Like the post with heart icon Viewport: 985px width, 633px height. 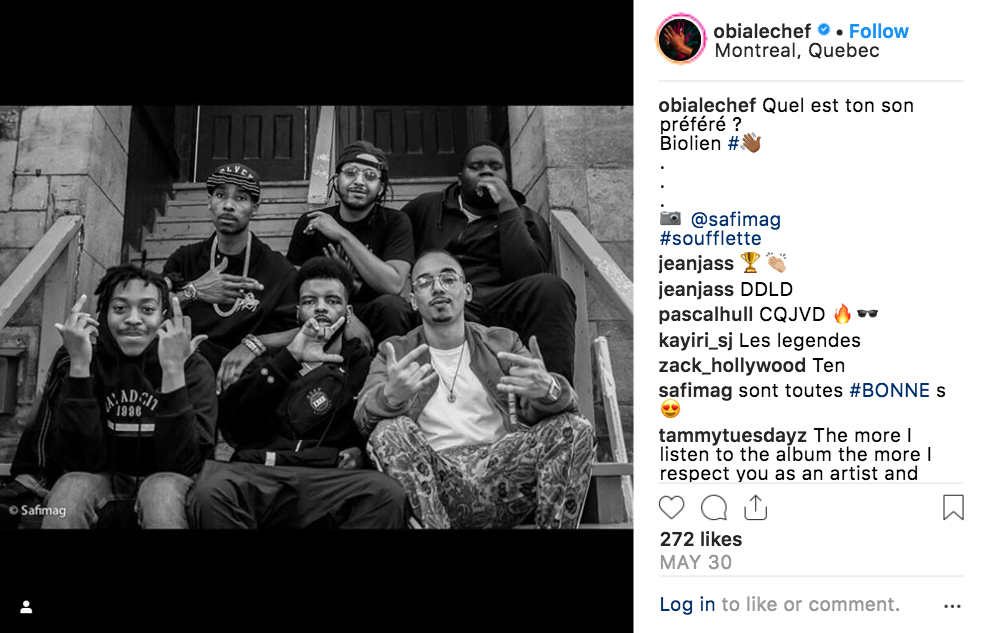(671, 507)
